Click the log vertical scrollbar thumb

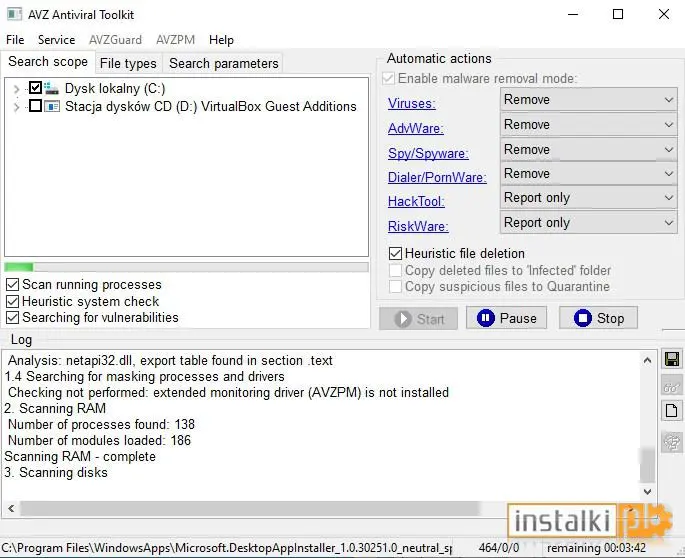pyautogui.click(x=647, y=464)
